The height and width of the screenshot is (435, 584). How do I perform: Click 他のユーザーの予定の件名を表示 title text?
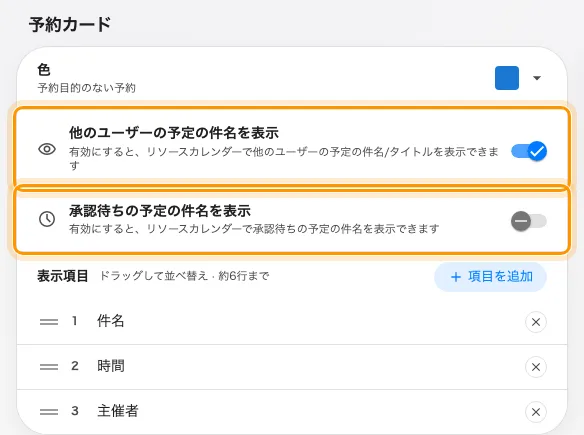tap(174, 133)
